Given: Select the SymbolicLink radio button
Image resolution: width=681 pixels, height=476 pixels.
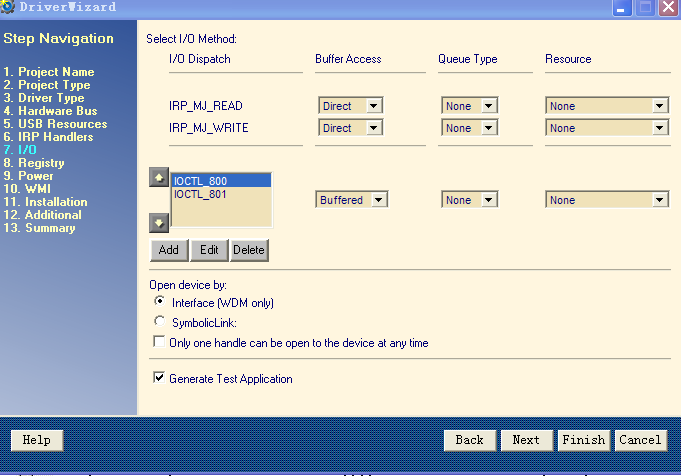Looking at the screenshot, I should coord(160,322).
